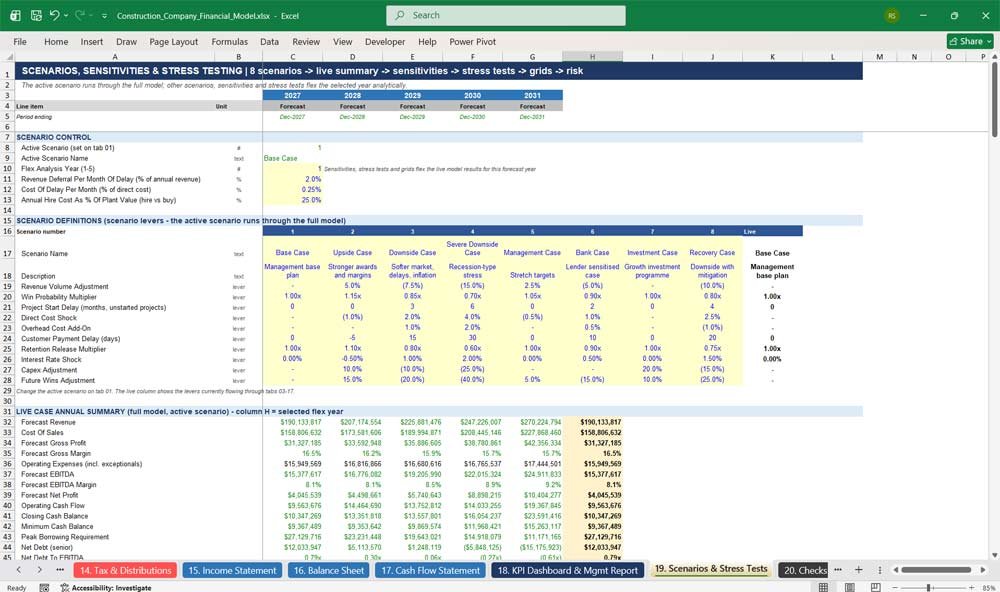Click the left sheet tabs ellipsis
Viewport: 1000px width, 592px height.
(x=60, y=570)
